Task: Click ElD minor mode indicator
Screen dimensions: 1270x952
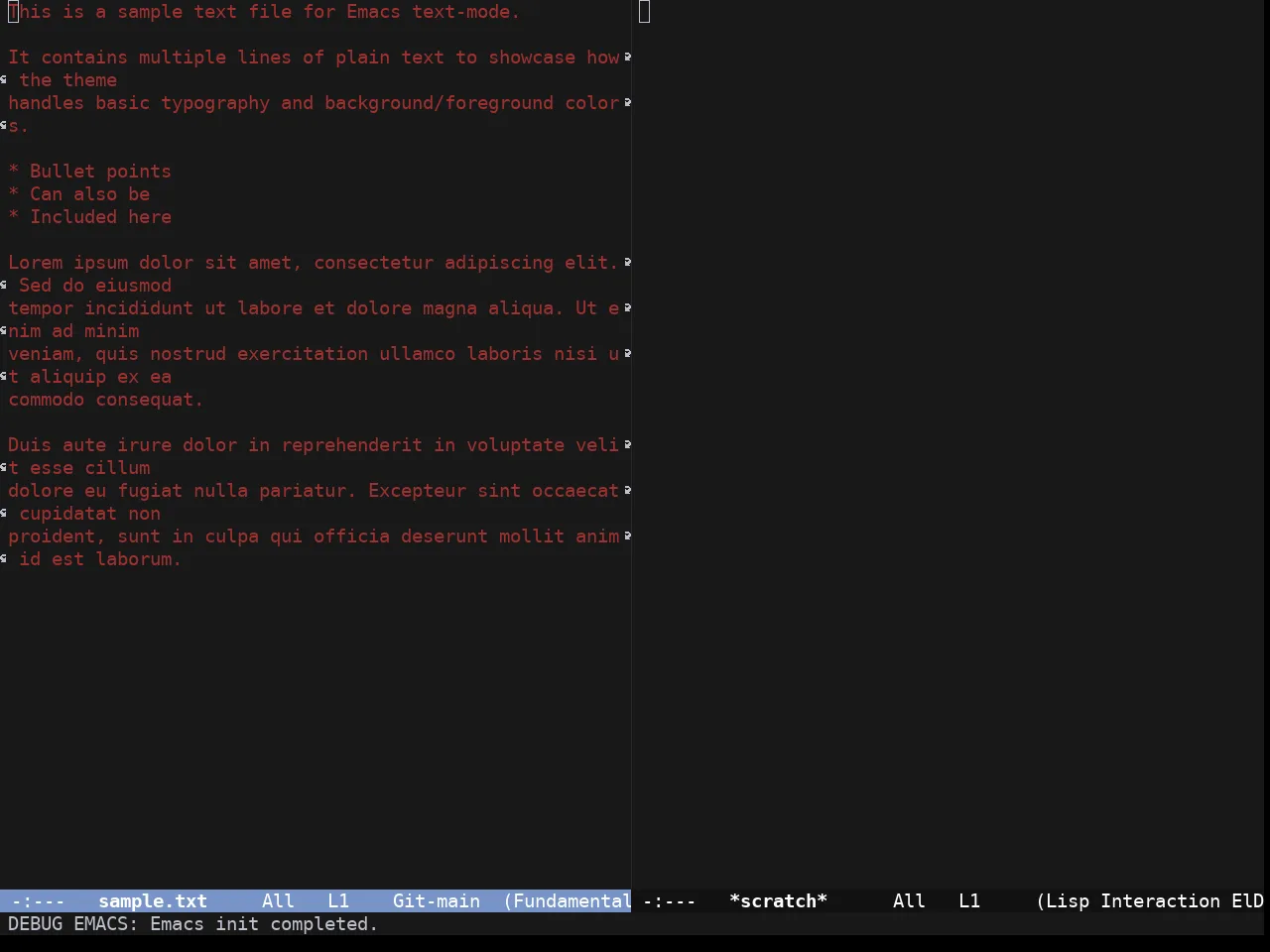Action: pyautogui.click(x=1247, y=900)
